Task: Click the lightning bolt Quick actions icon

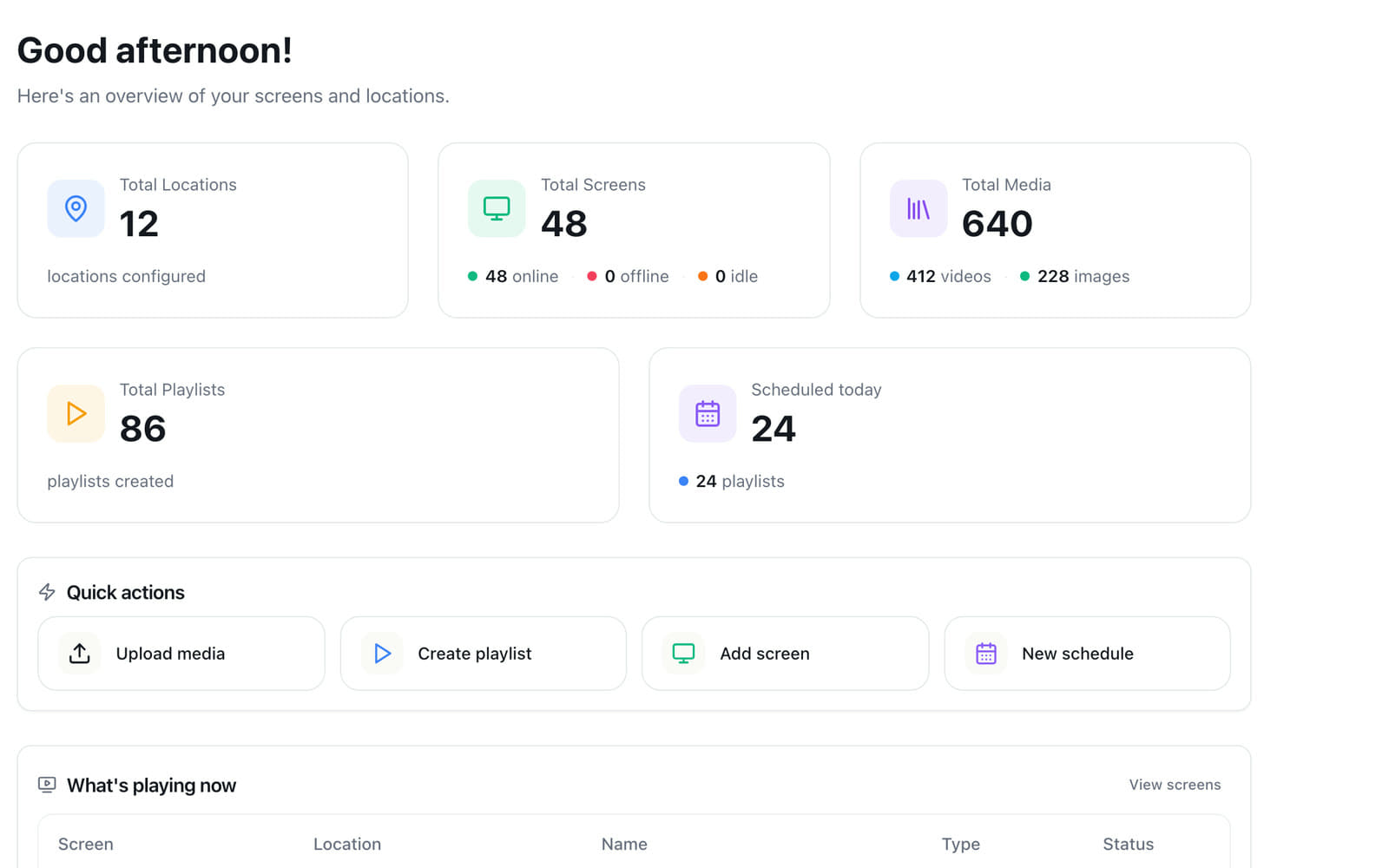Action: point(47,592)
